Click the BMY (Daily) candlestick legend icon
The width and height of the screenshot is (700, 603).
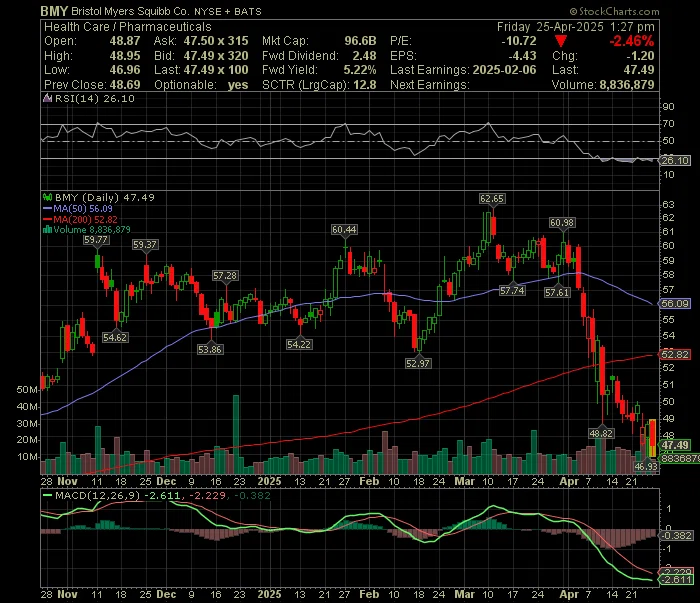[x=47, y=197]
